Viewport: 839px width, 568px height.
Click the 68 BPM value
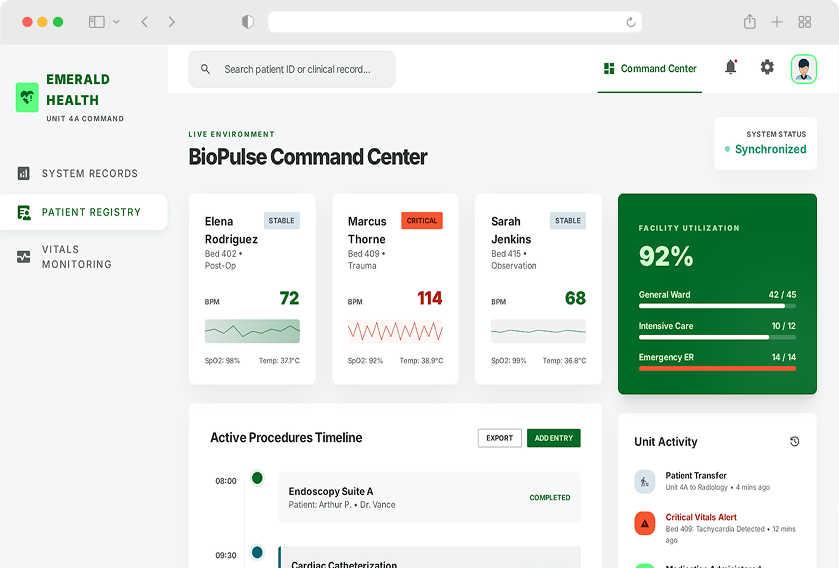pyautogui.click(x=575, y=298)
